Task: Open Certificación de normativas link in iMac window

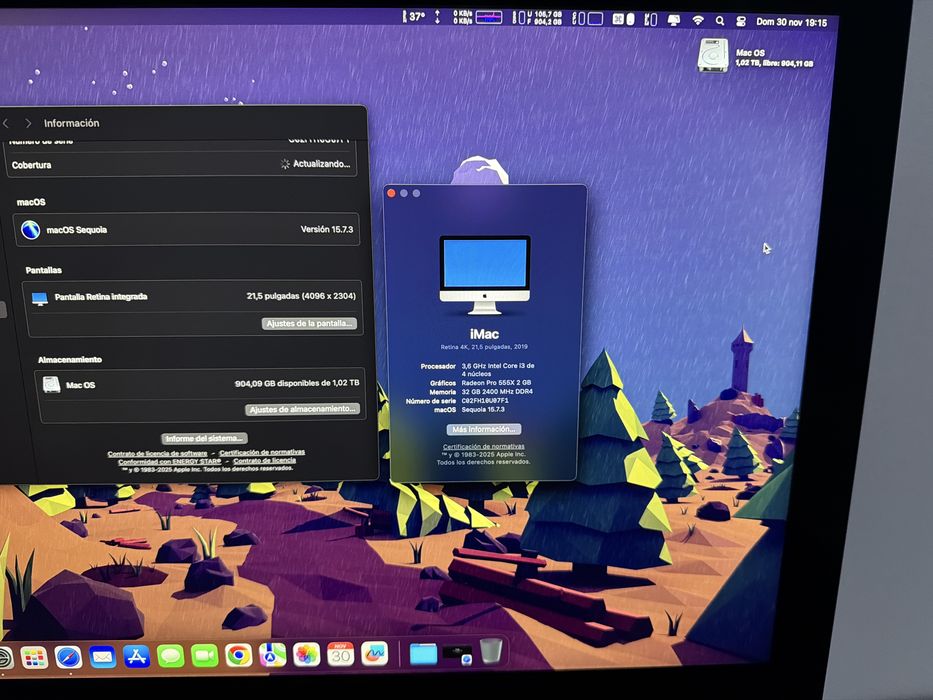Action: coord(484,446)
